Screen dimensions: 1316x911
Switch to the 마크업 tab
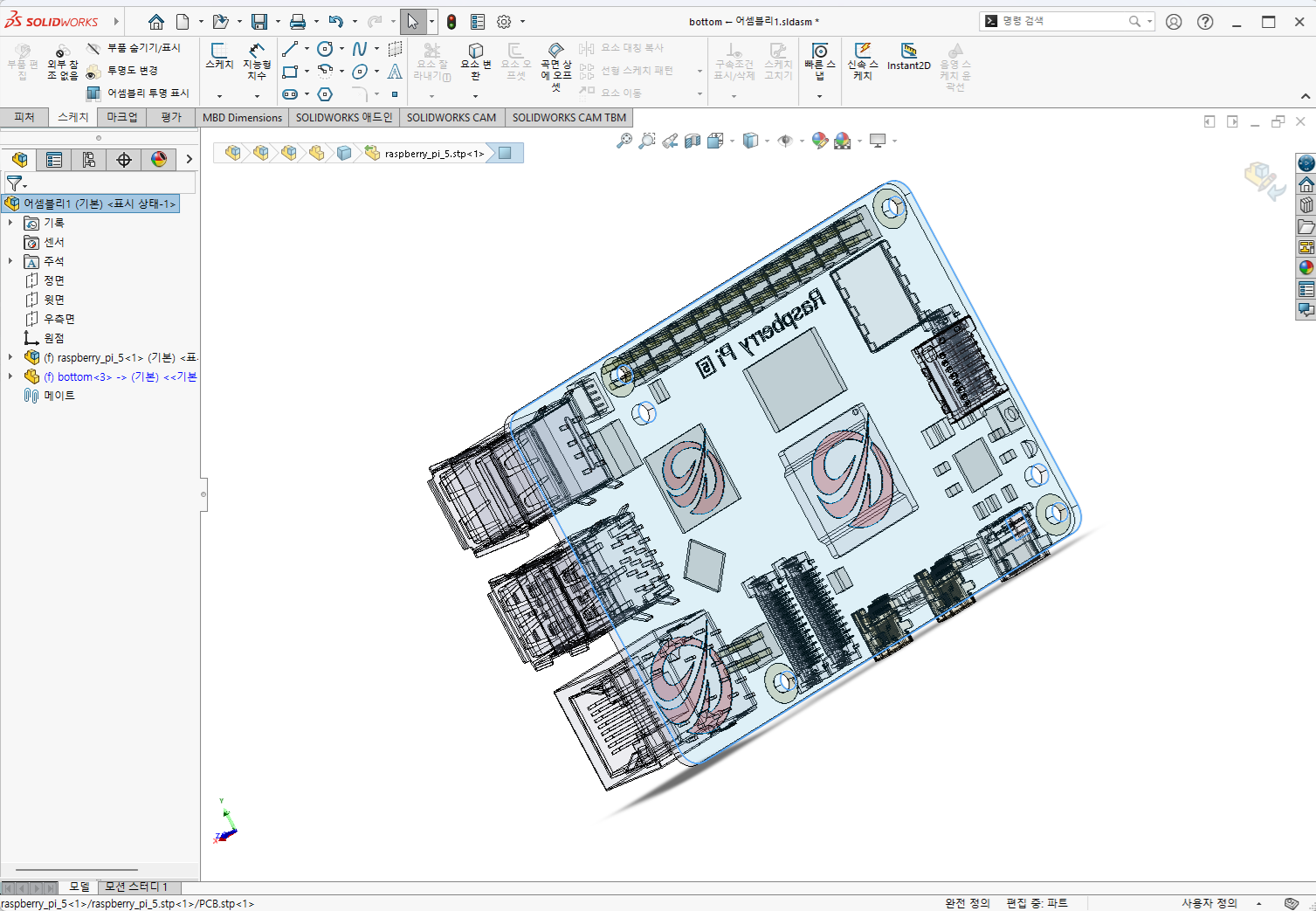tap(122, 117)
